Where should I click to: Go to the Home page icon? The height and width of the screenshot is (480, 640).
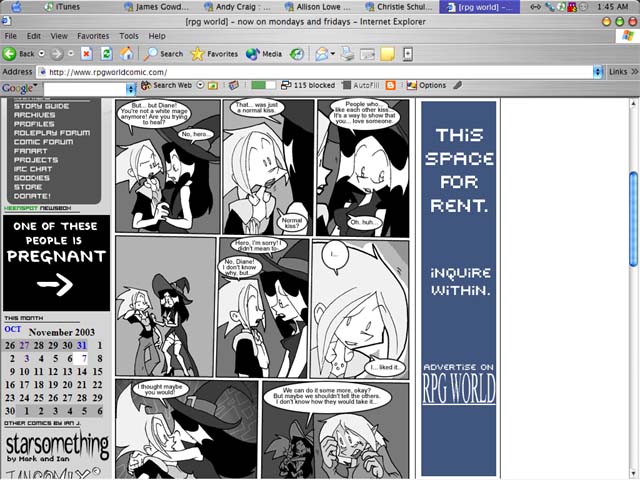126,53
